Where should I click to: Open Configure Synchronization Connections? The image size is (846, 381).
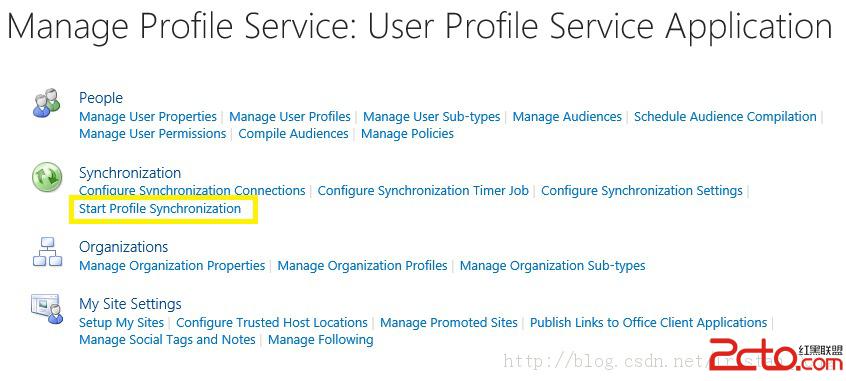click(x=192, y=190)
